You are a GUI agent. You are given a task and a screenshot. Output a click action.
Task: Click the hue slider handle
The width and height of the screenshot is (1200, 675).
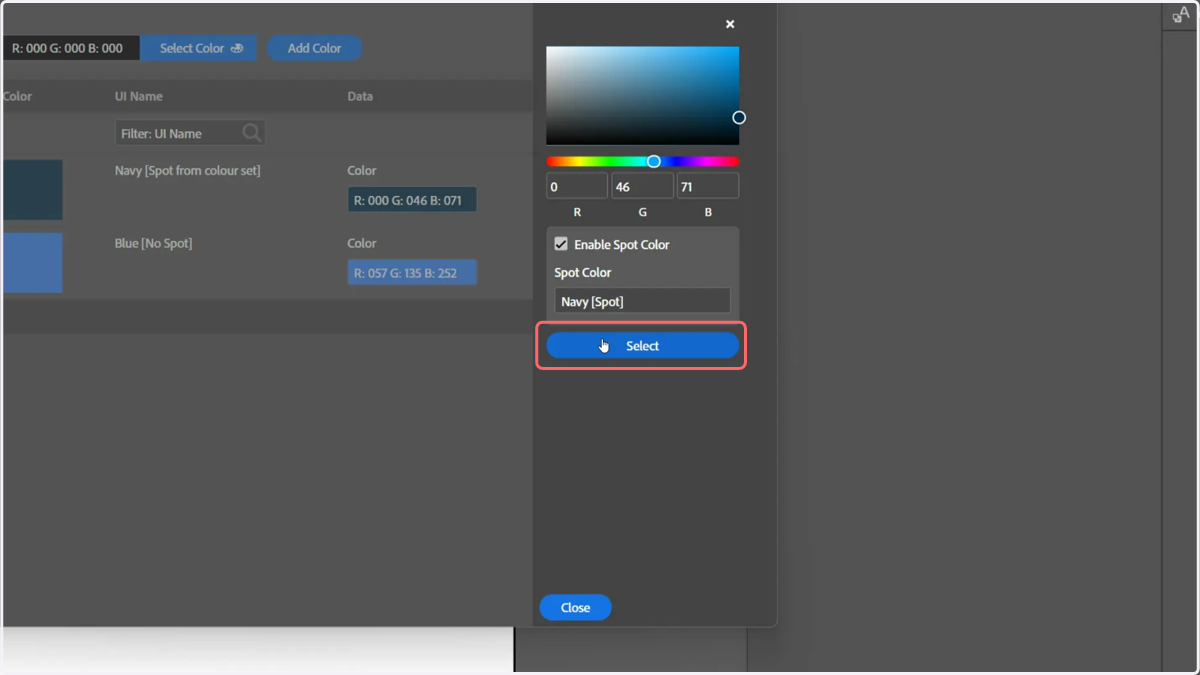click(x=653, y=161)
